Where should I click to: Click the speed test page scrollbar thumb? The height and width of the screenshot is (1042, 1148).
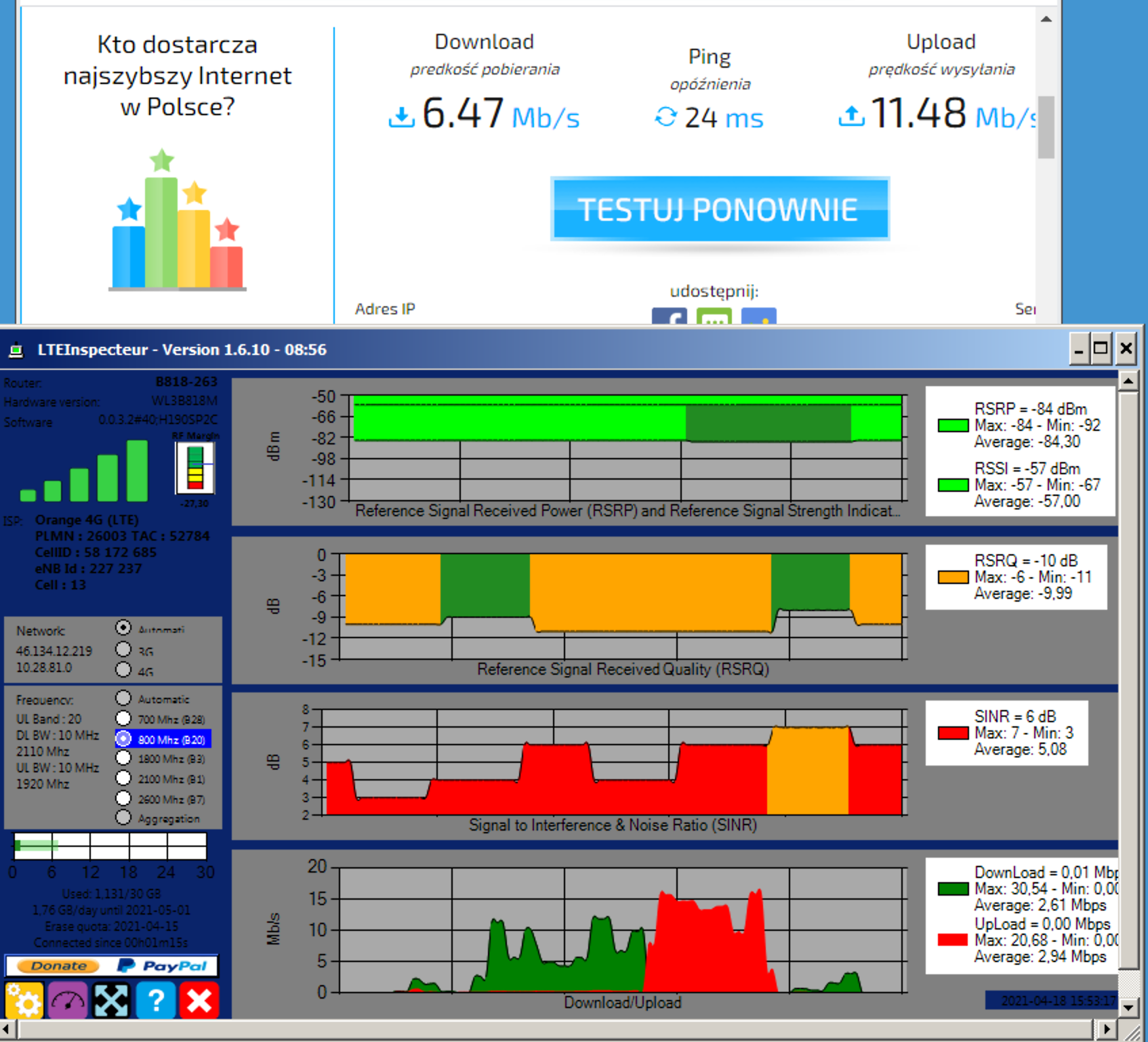1046,127
